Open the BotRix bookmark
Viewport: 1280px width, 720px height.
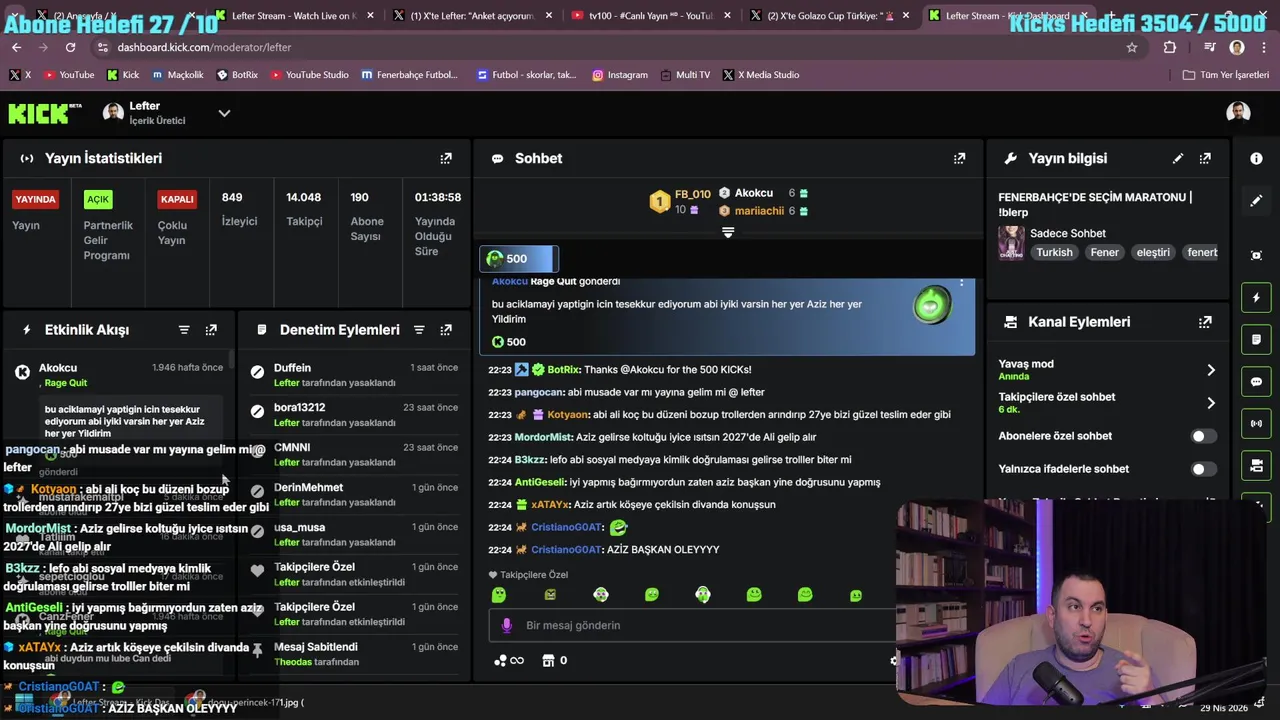point(237,75)
